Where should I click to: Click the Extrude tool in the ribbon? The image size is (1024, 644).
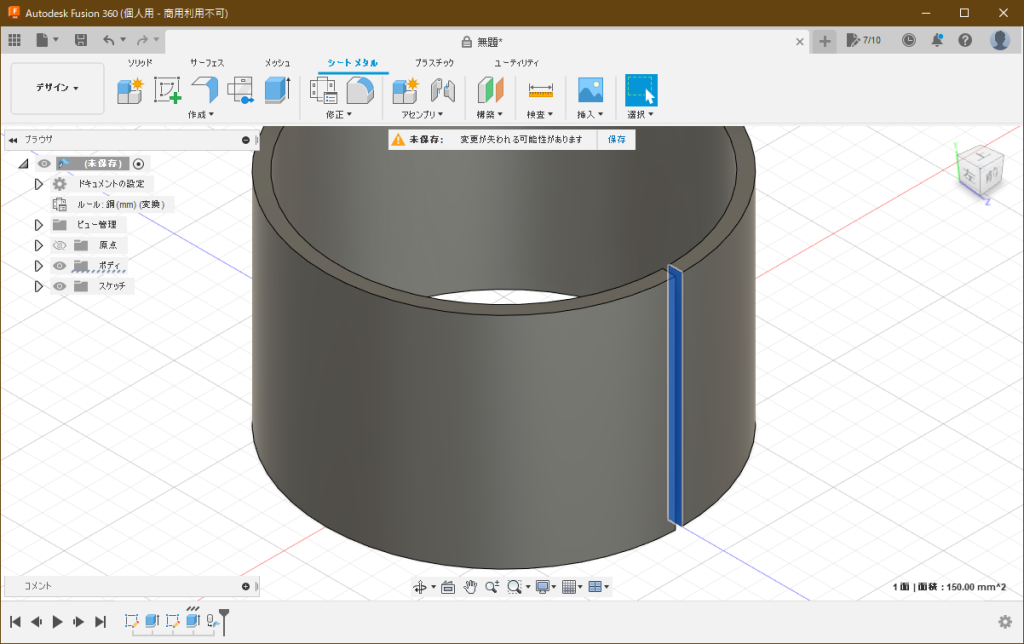click(278, 91)
